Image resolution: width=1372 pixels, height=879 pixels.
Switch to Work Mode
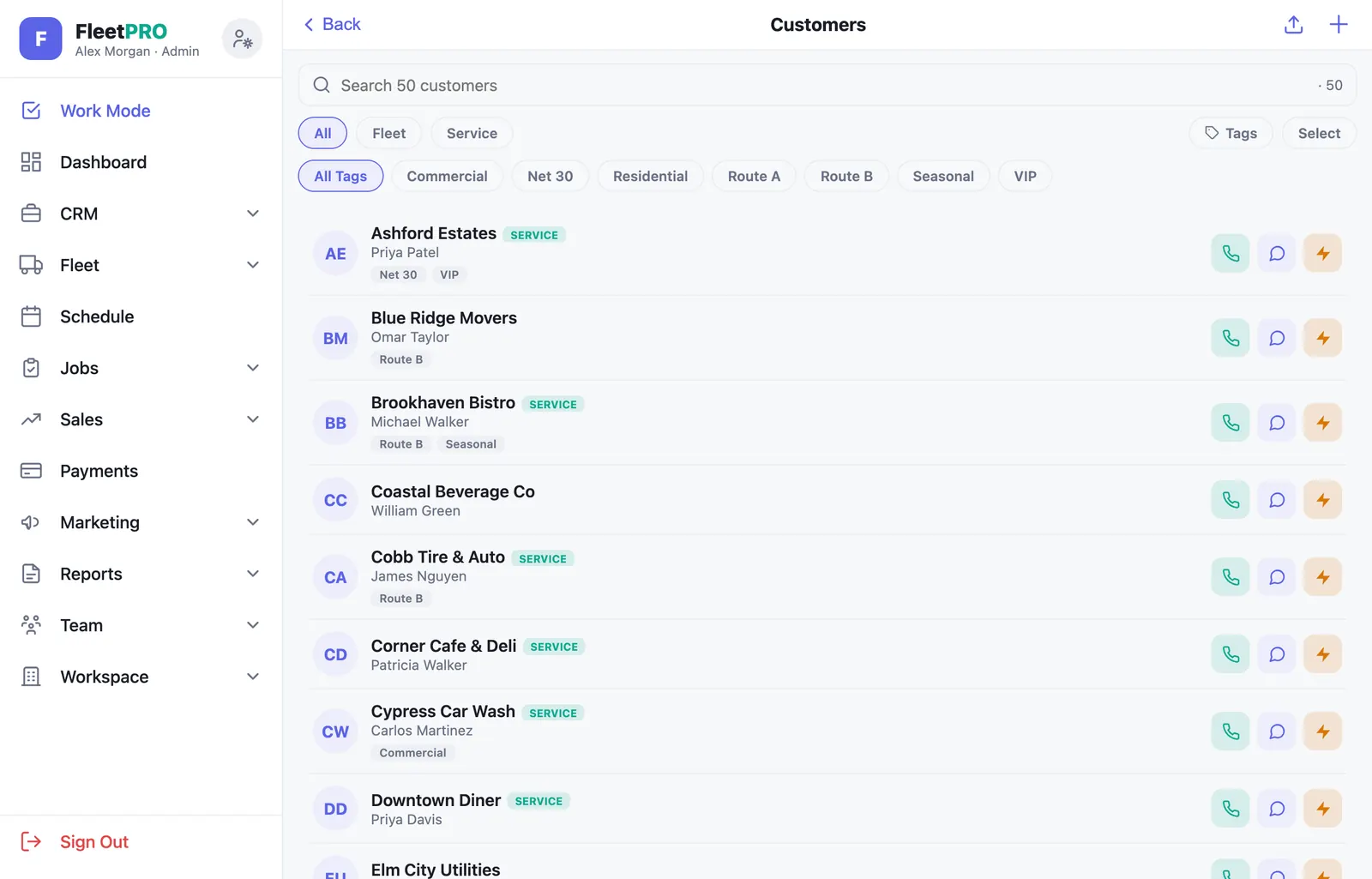141,111
